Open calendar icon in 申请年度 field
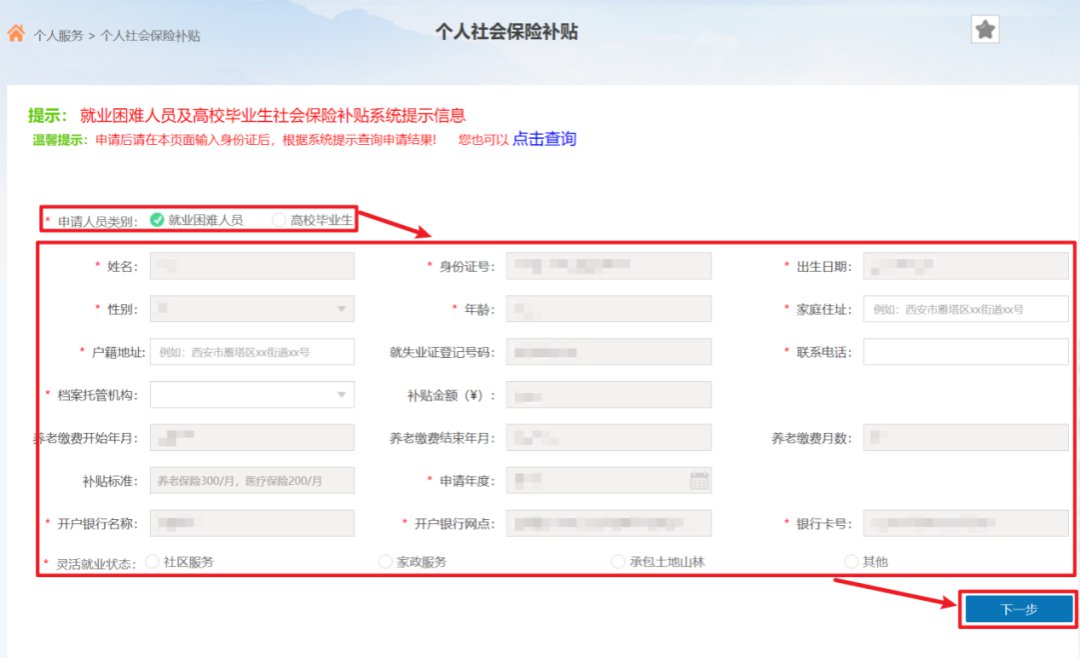The height and width of the screenshot is (658, 1080). (699, 480)
